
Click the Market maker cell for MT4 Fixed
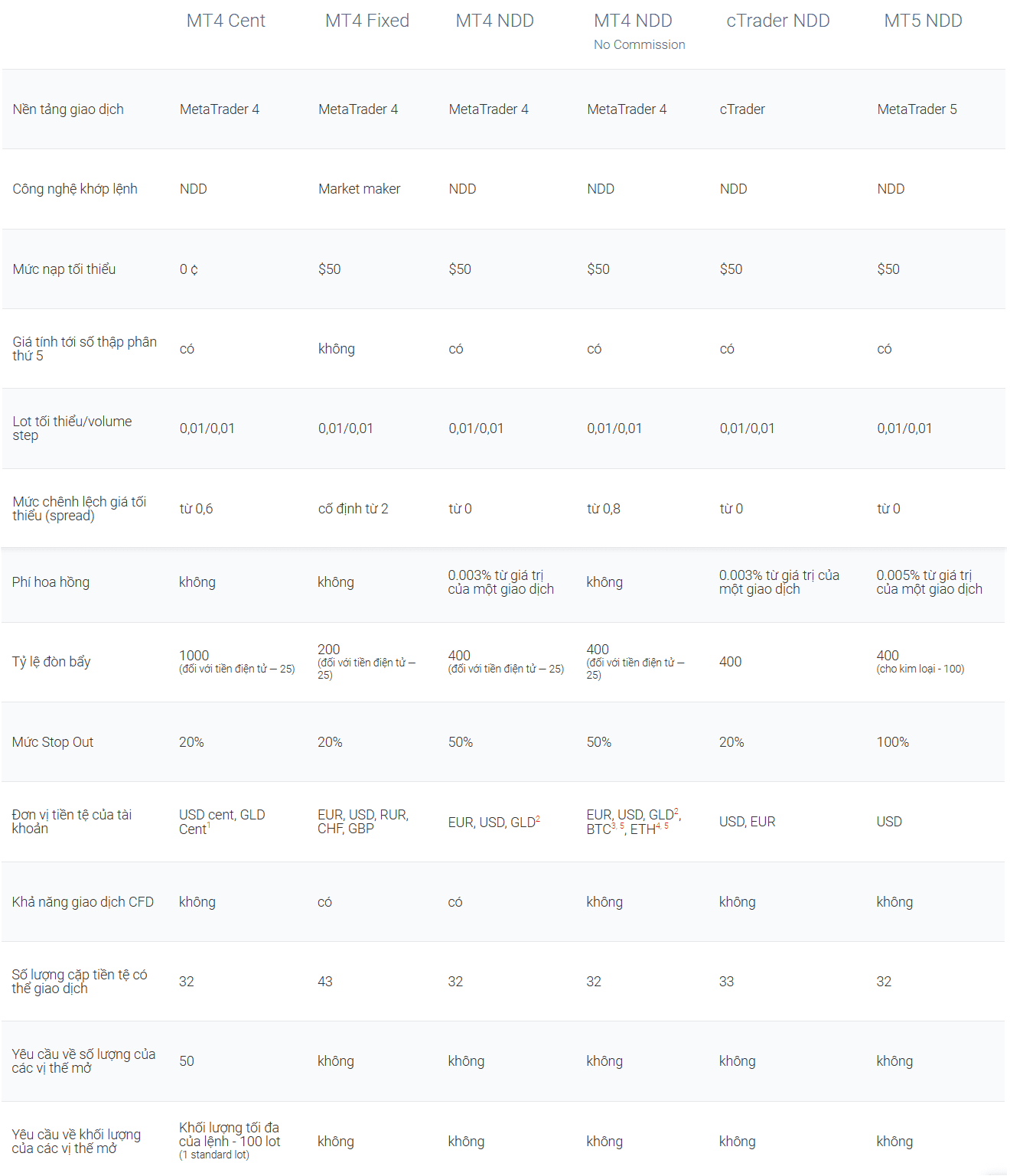tap(360, 189)
